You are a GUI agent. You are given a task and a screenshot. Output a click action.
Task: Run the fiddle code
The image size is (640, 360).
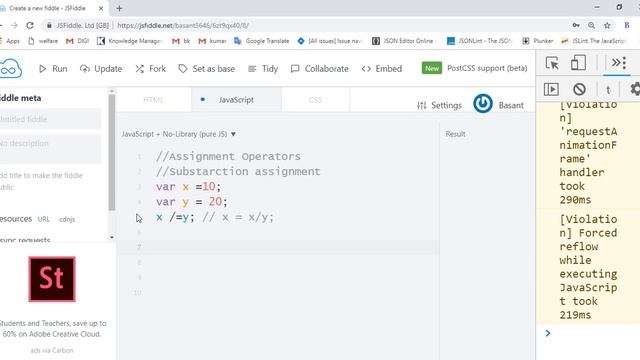coord(53,69)
